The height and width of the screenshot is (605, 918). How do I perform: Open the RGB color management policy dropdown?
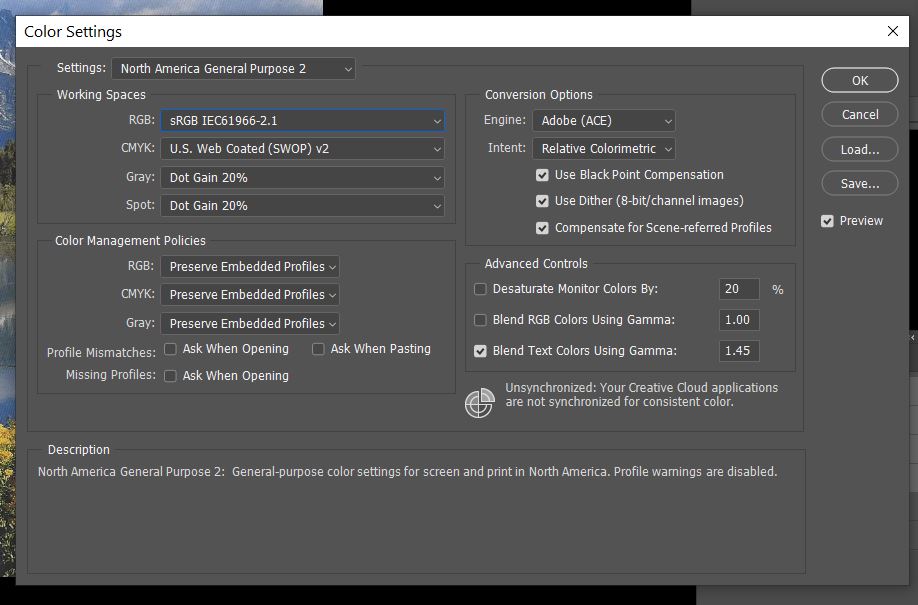click(249, 267)
